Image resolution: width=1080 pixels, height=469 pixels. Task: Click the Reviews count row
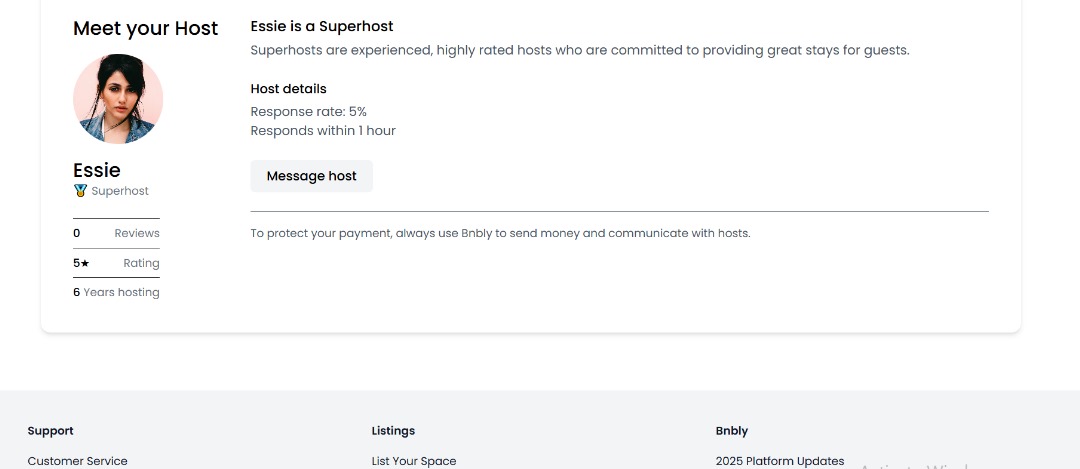coord(116,233)
